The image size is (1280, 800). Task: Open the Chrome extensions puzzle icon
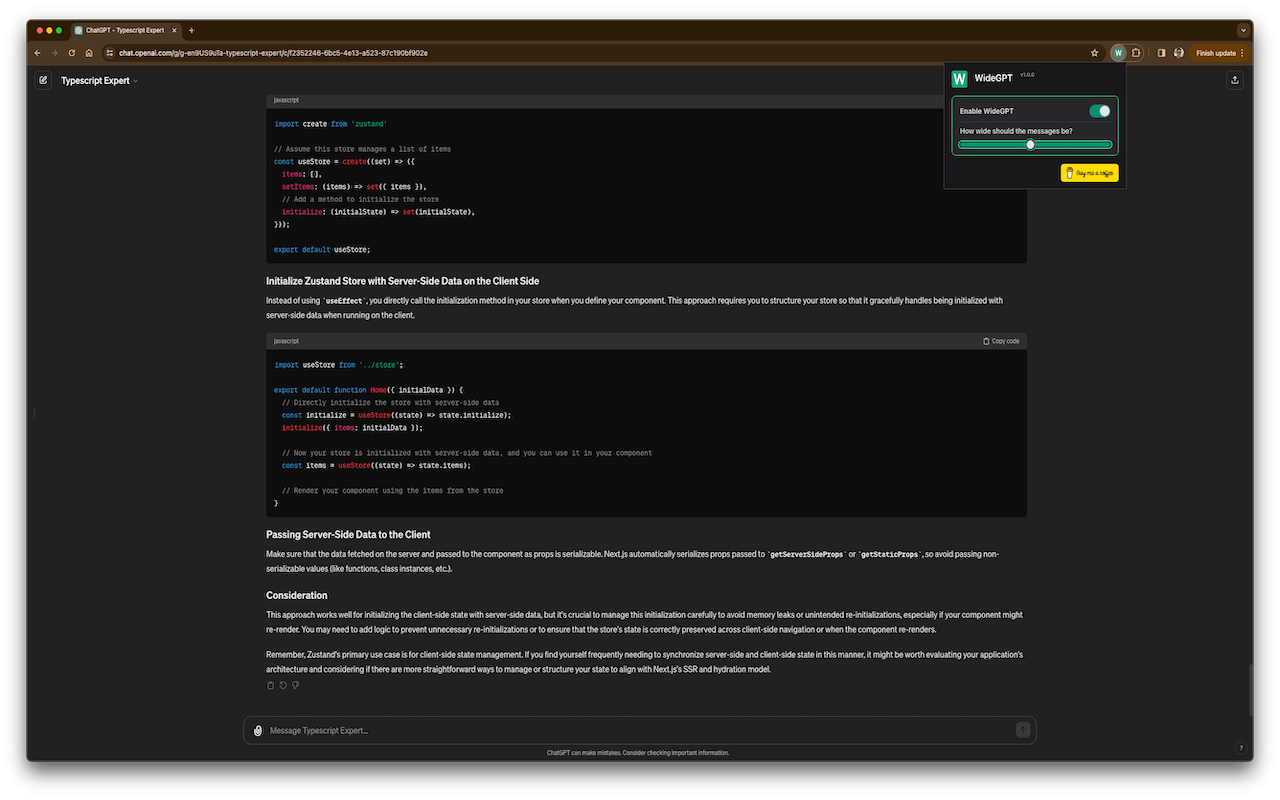tap(1136, 53)
